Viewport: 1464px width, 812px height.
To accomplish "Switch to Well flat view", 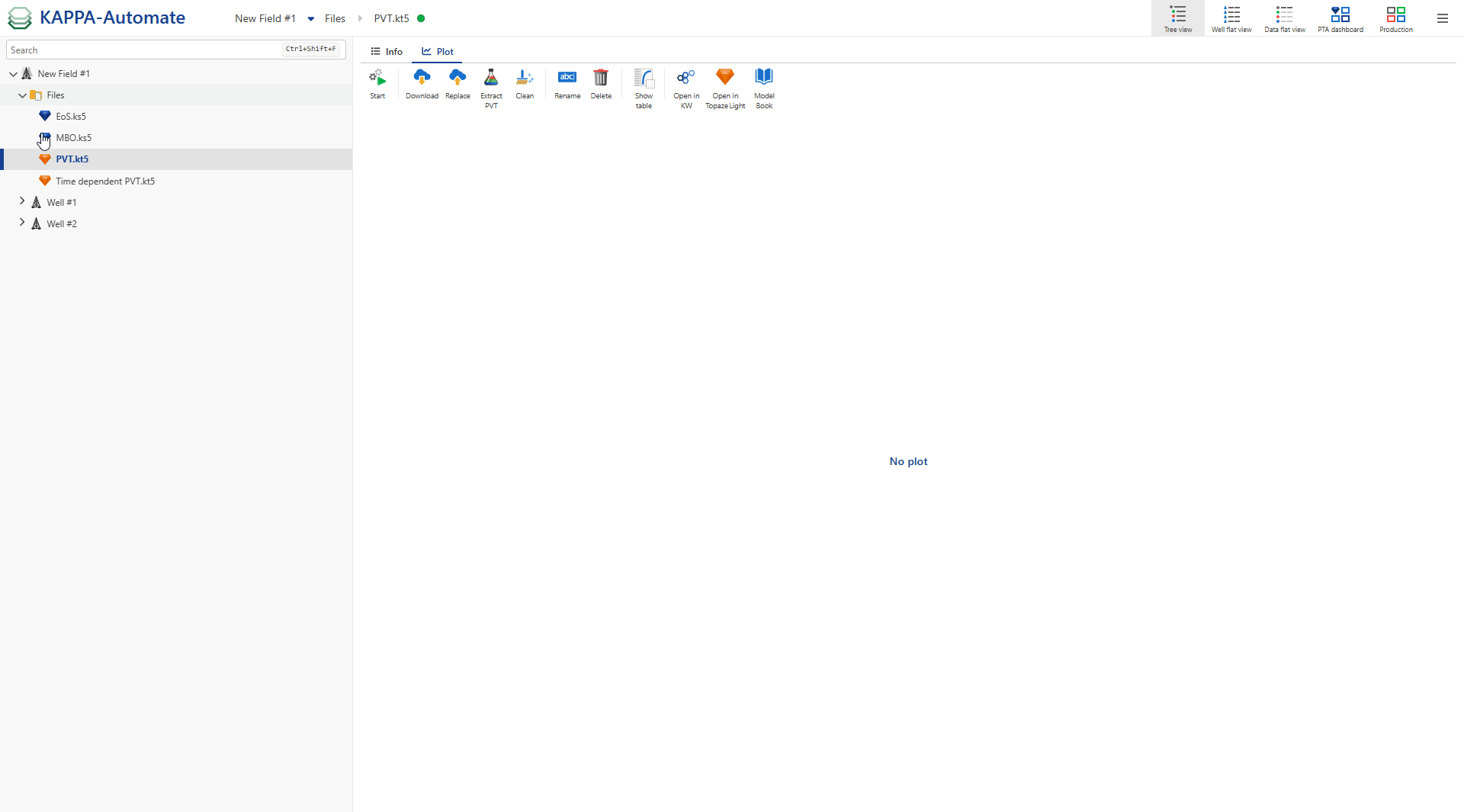I will point(1231,19).
